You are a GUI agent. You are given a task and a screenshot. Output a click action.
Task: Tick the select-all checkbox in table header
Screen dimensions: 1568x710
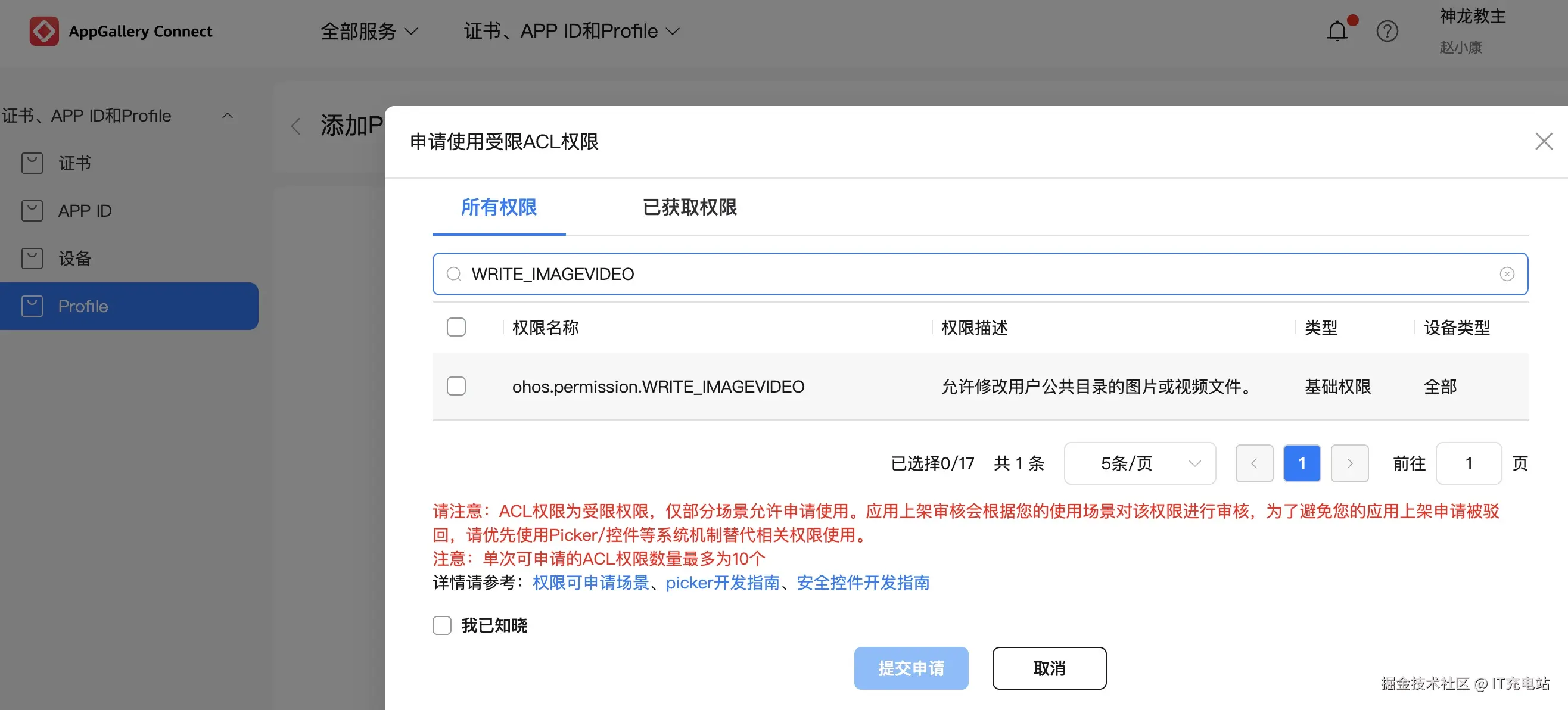456,328
